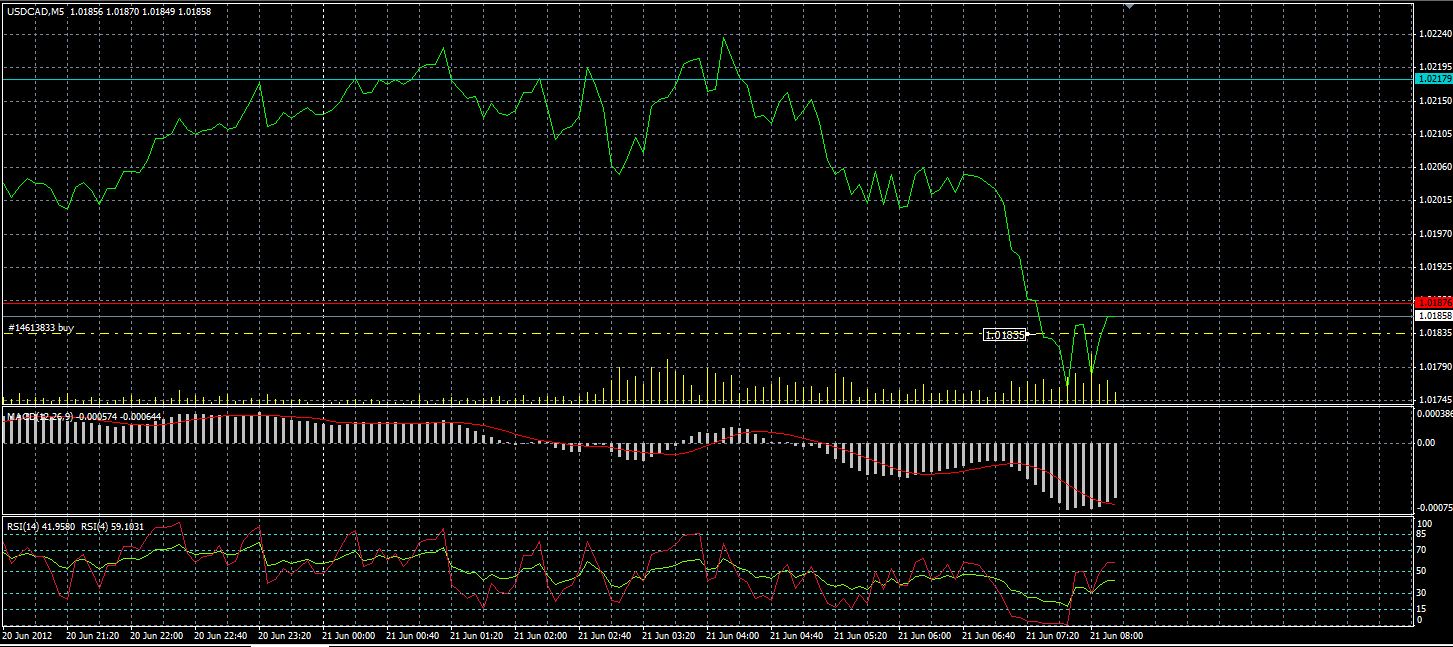Click the MACD 0.00 scale label
Viewport: 1453px width, 647px height.
coord(1427,443)
